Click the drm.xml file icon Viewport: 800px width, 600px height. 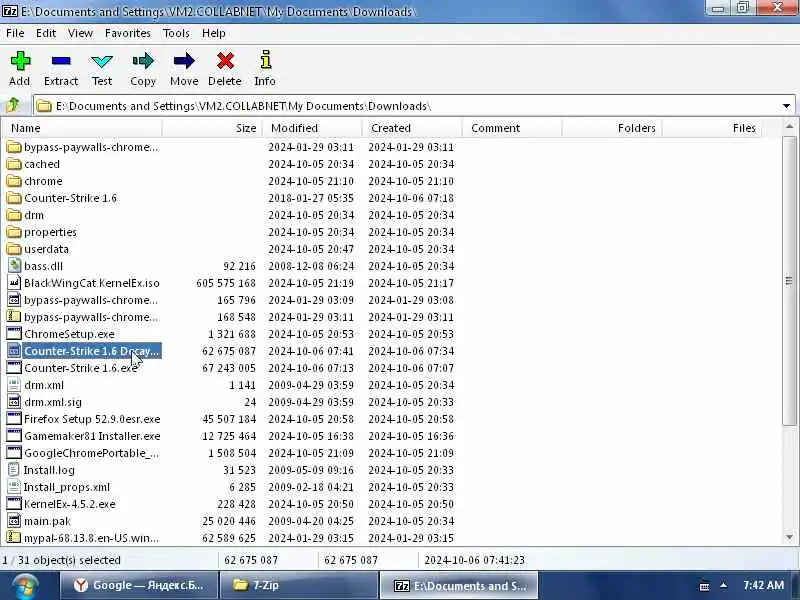pos(14,385)
